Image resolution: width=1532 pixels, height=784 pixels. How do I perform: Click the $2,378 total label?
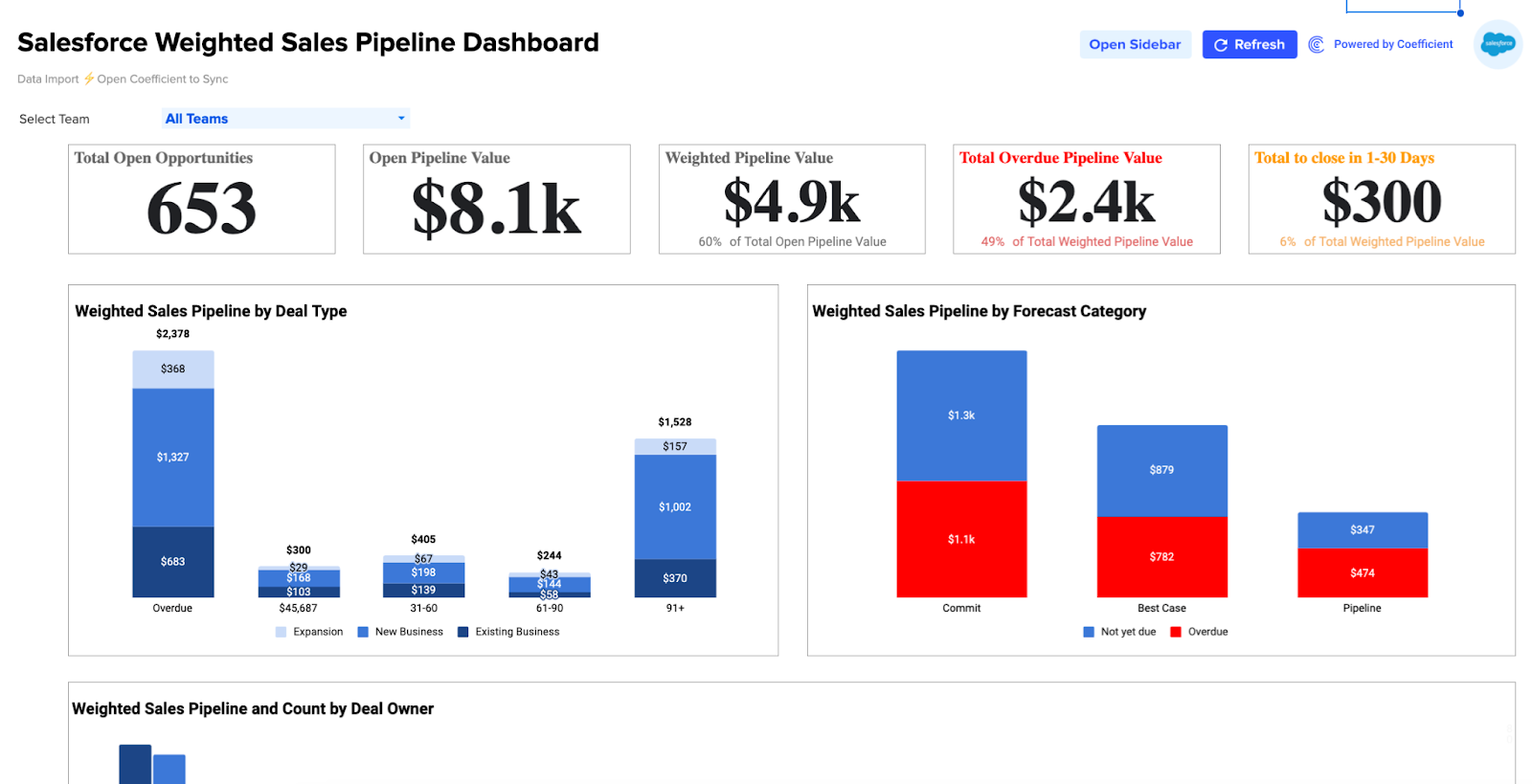pyautogui.click(x=173, y=334)
